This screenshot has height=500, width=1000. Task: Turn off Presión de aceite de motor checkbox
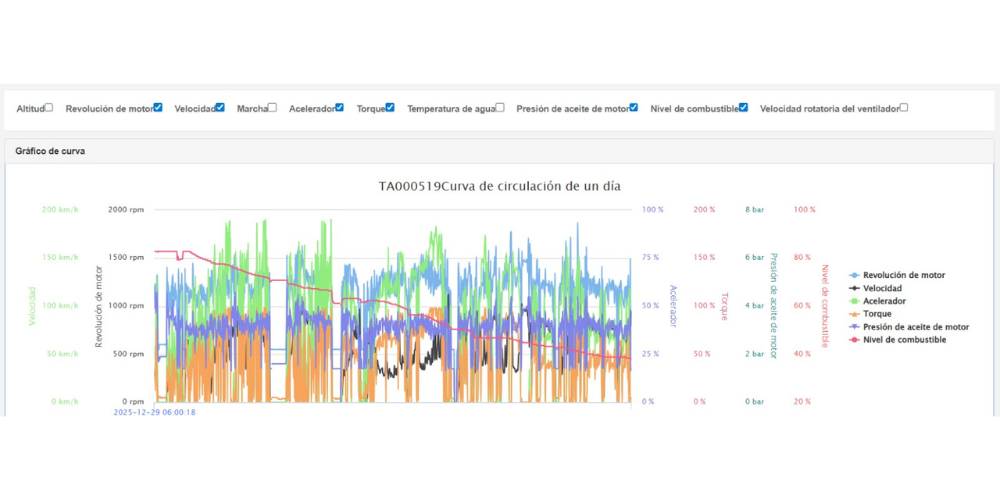point(634,108)
